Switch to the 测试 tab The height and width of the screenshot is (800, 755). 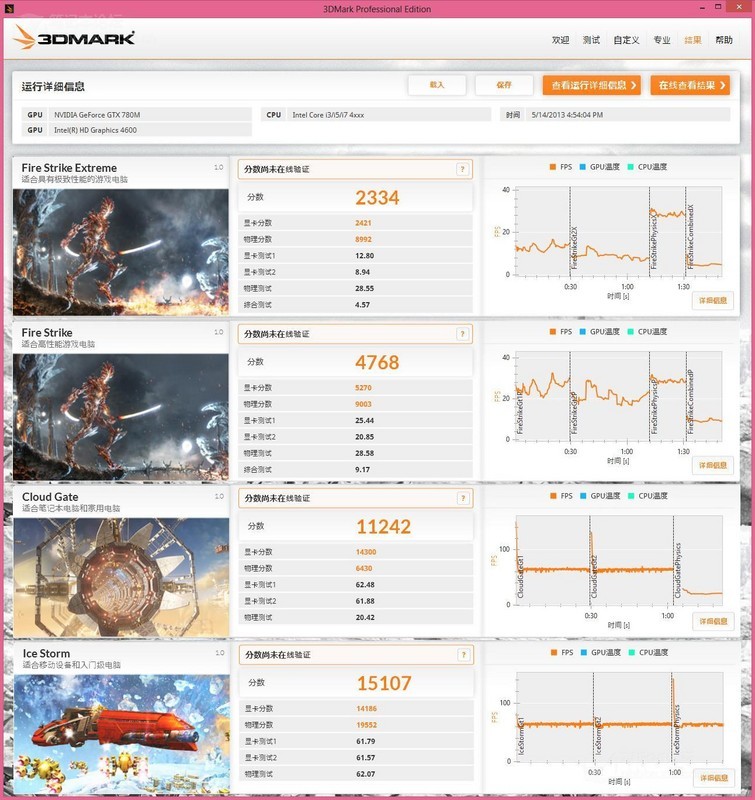click(x=591, y=40)
